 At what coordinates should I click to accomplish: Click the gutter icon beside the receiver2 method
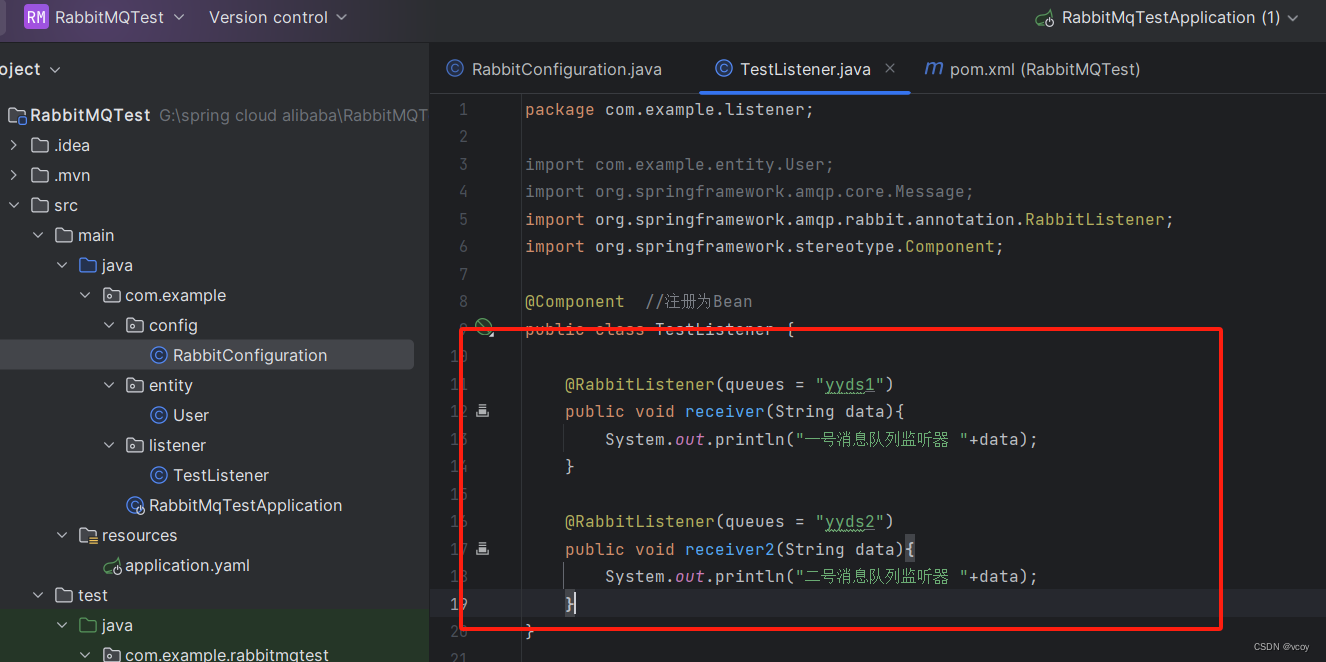point(483,548)
